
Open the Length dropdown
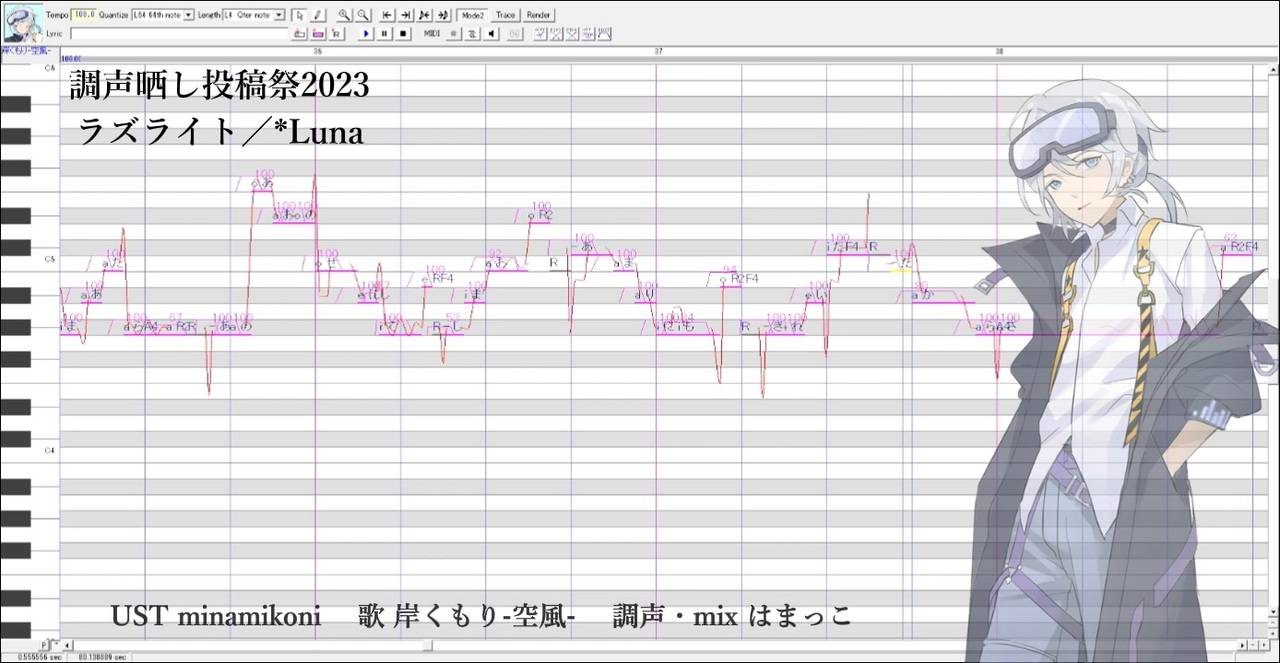click(x=279, y=15)
